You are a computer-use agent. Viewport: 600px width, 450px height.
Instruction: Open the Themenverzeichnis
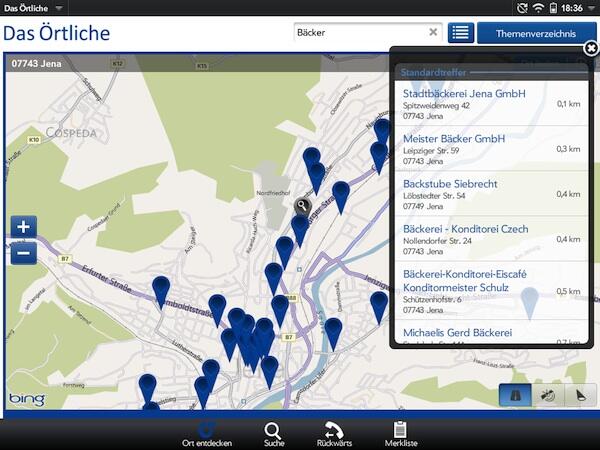pos(536,33)
